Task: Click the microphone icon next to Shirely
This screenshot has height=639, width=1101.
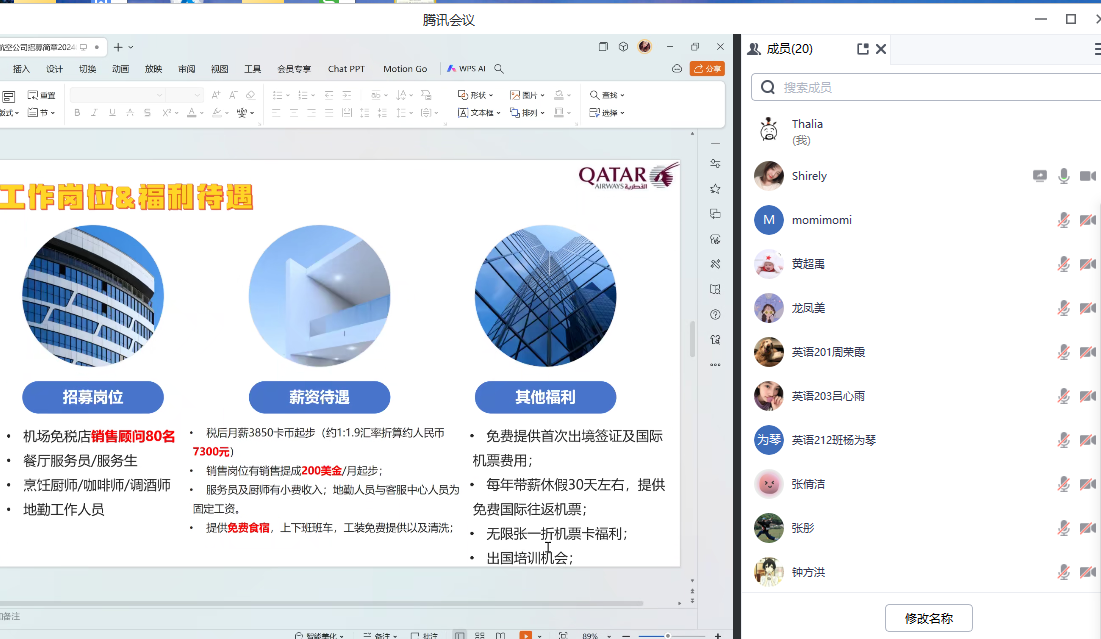Action: point(1064,176)
